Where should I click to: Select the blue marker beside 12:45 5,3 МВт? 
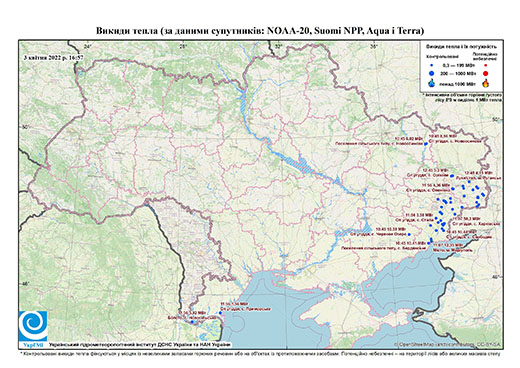pos(452,176)
